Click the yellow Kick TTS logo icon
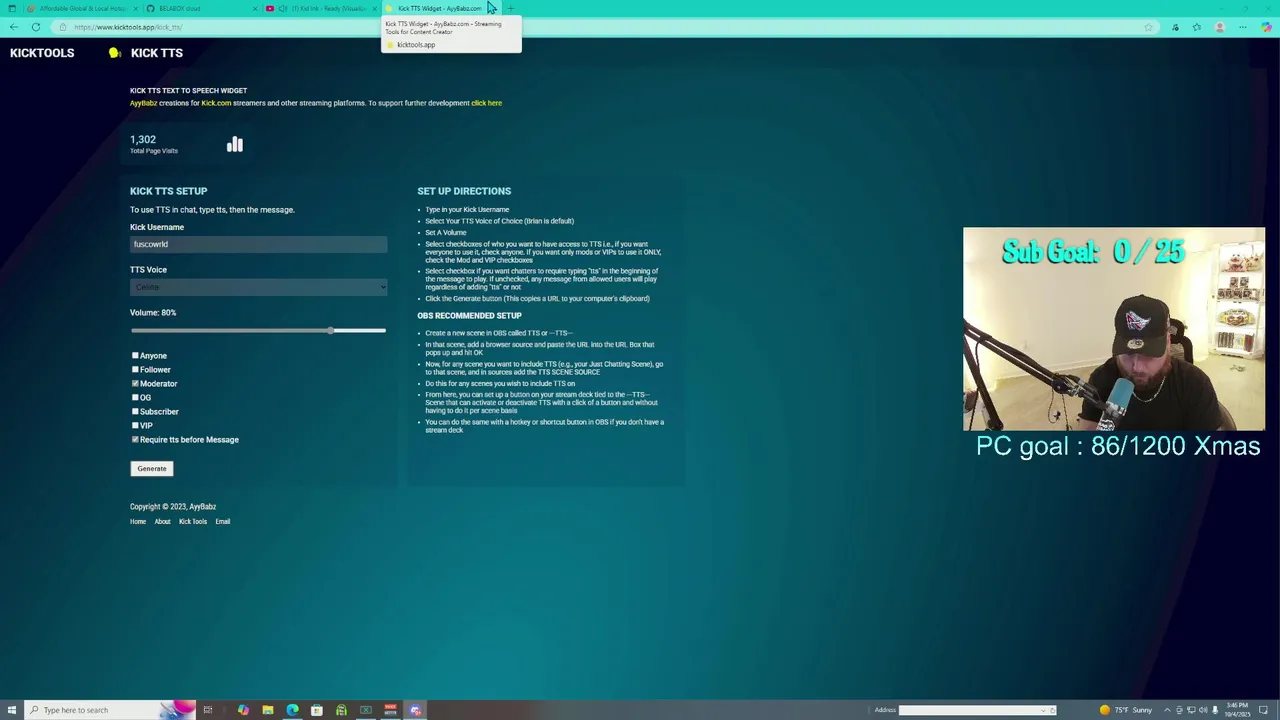This screenshot has width=1280, height=720. point(115,53)
